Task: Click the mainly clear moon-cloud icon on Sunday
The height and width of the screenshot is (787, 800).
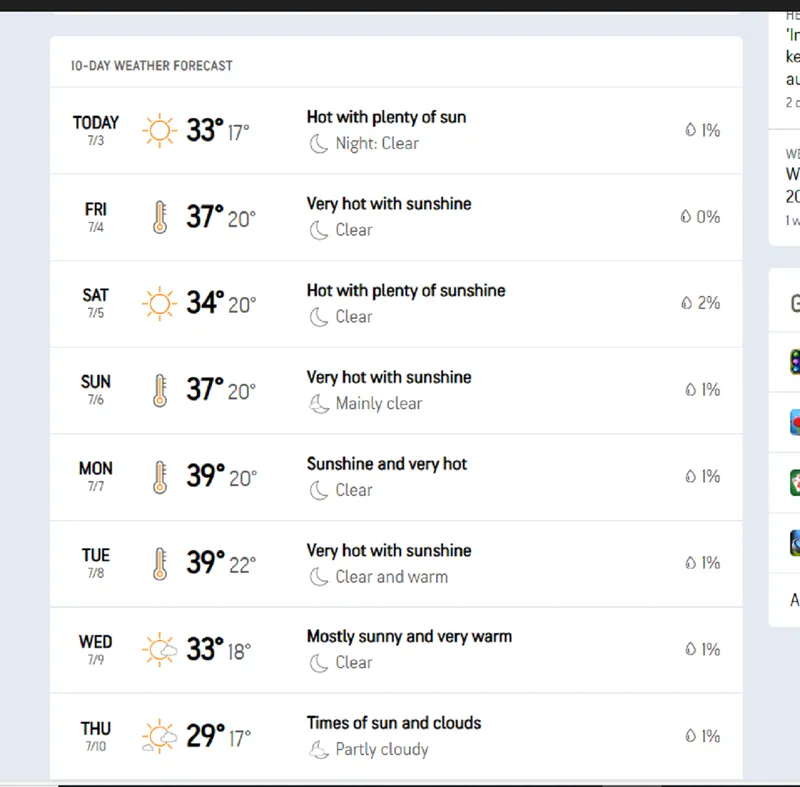Action: [x=319, y=404]
